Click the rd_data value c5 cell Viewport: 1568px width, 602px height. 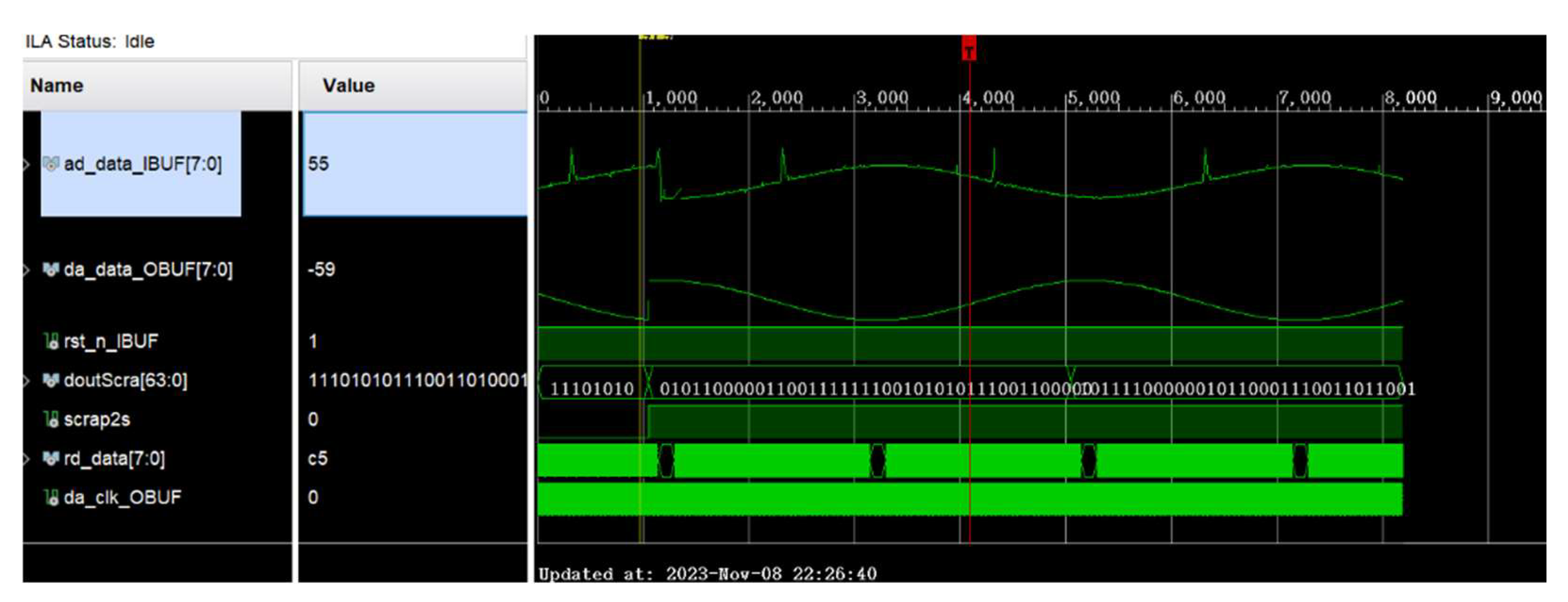tap(318, 459)
